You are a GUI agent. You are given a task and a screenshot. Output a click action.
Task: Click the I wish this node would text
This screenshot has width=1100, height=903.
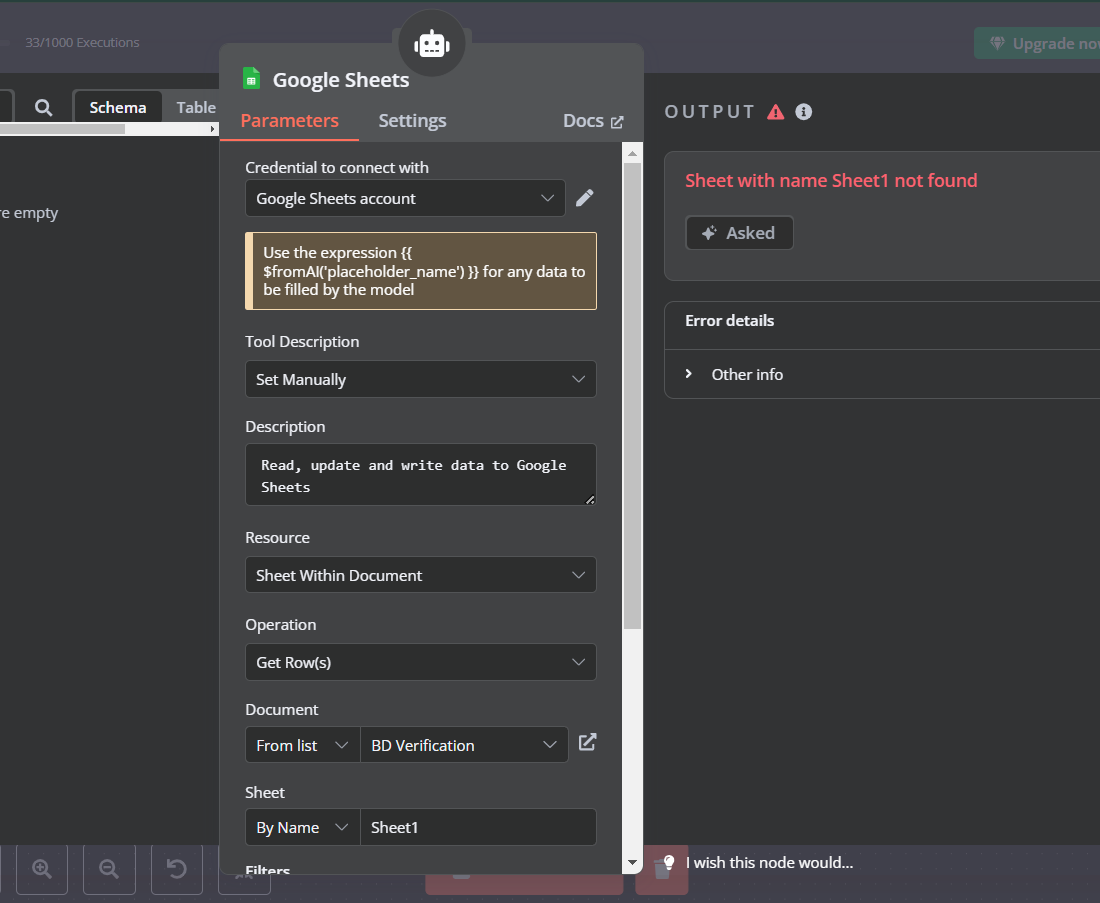770,862
